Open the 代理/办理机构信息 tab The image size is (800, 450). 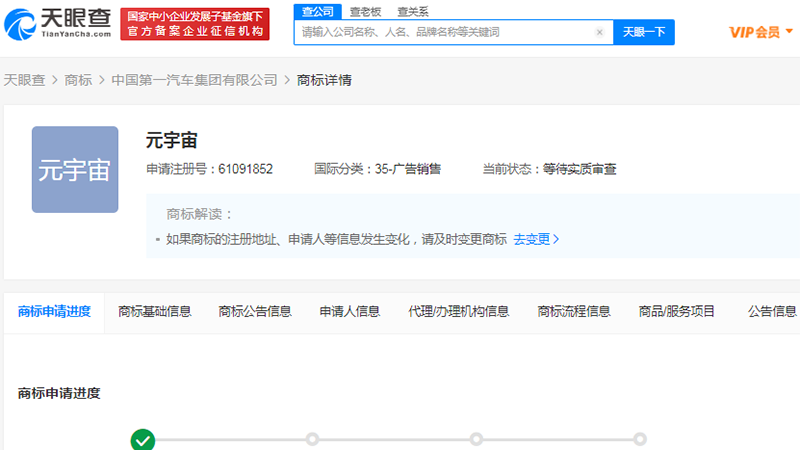coord(458,311)
